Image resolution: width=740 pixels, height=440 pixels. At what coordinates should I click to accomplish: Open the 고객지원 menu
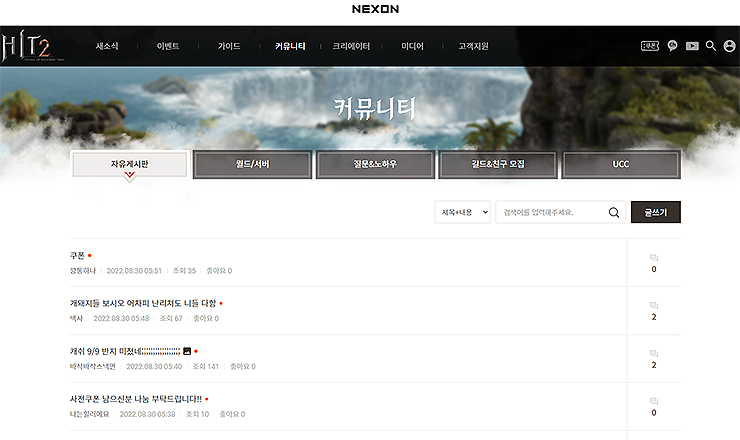473,46
